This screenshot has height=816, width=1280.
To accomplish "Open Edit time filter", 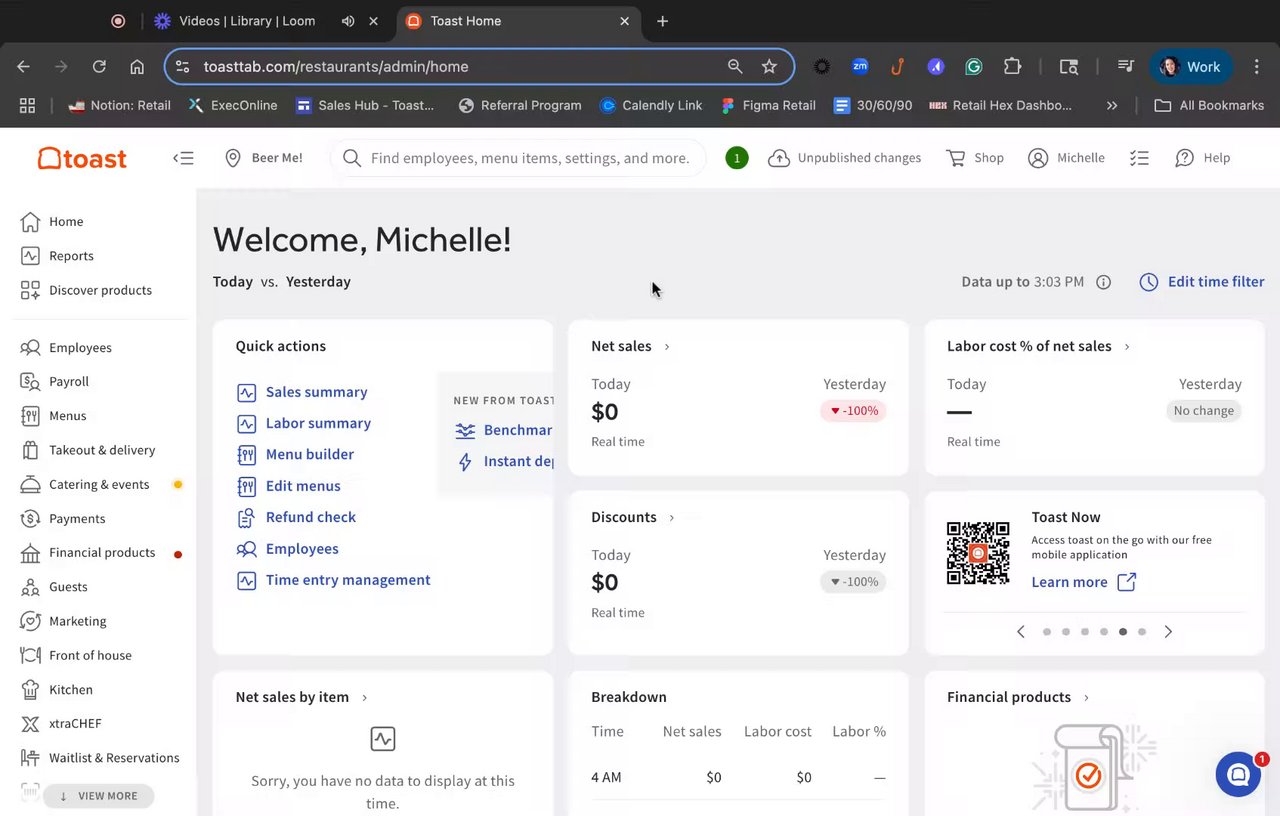I will (1202, 282).
